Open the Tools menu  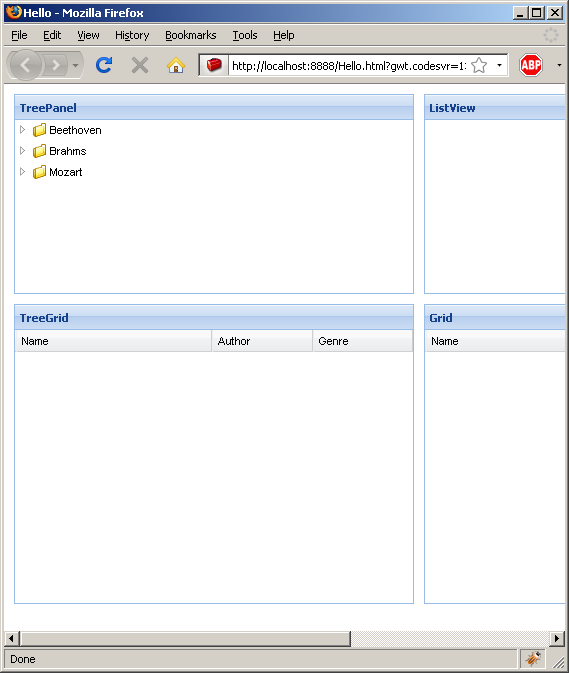(x=245, y=35)
